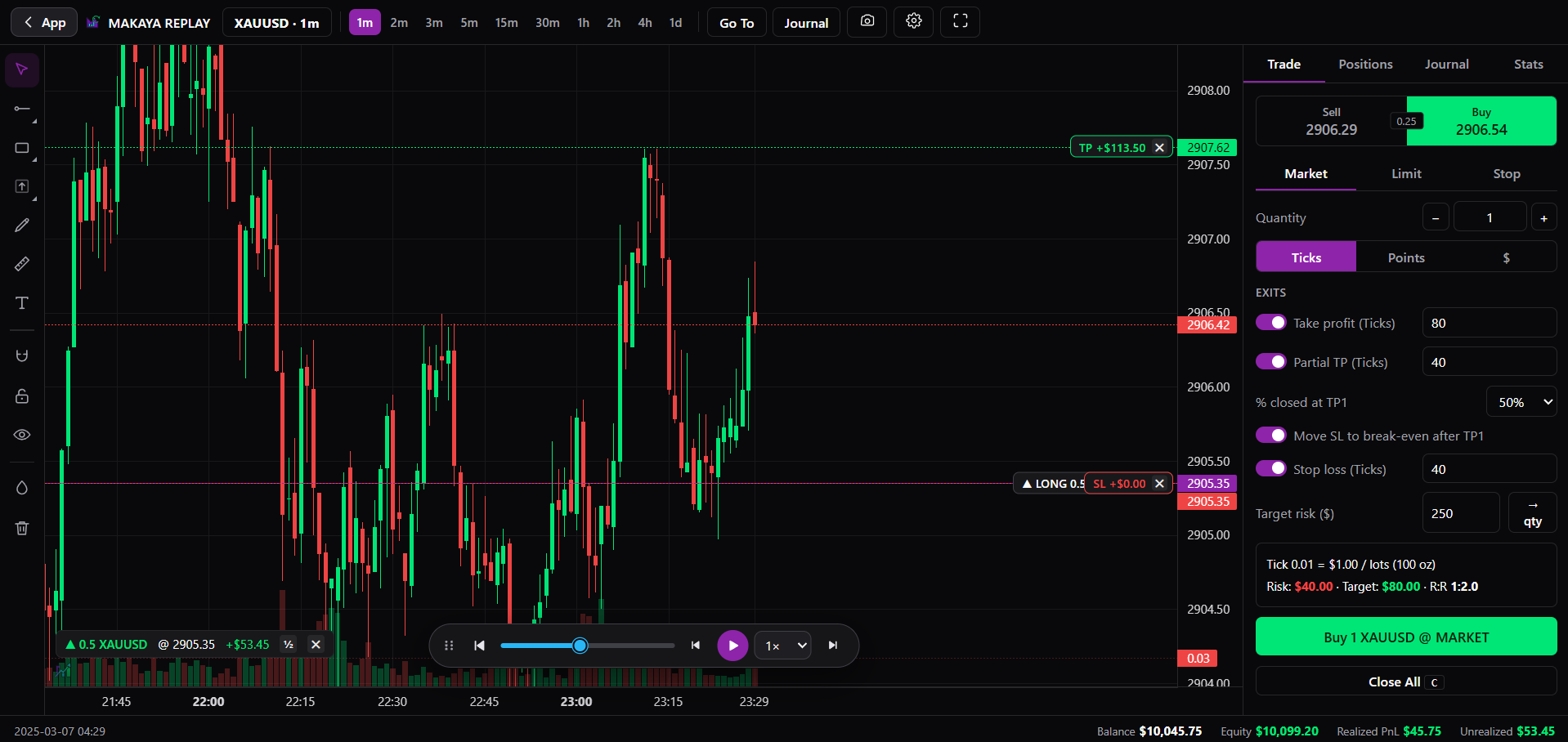Play the replay
The width and height of the screenshot is (1568, 742).
pos(732,646)
